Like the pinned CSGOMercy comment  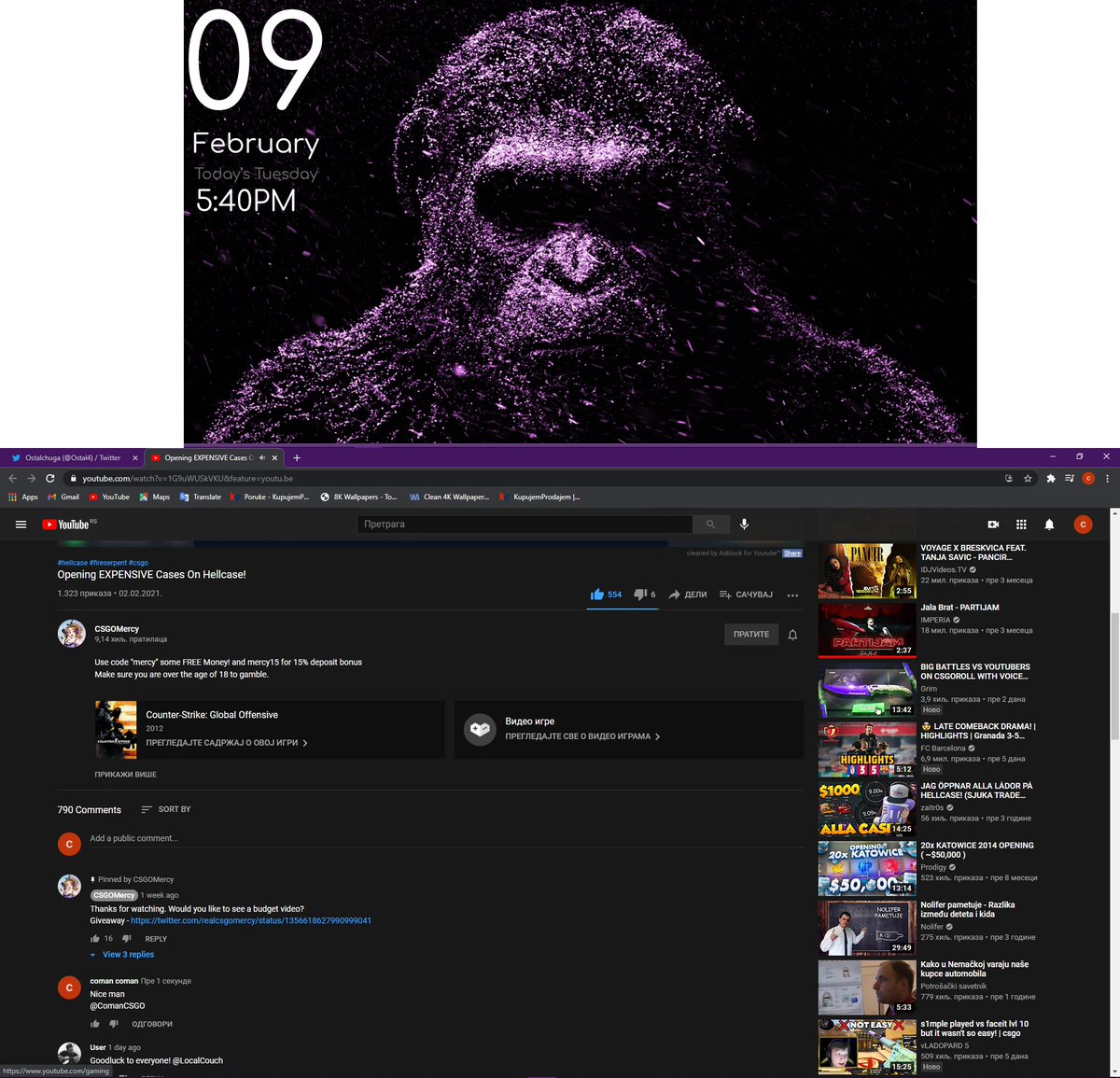95,939
